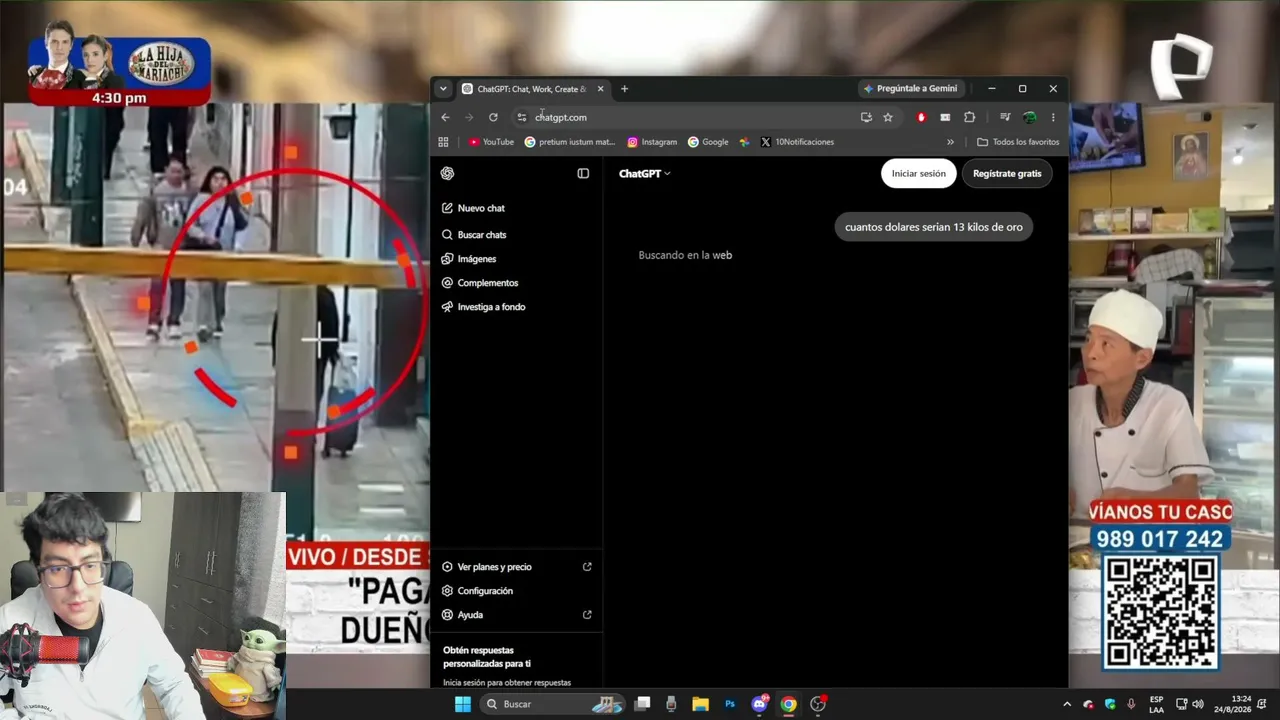Open the Google bookmark
This screenshot has height=720, width=1280.
(x=708, y=142)
